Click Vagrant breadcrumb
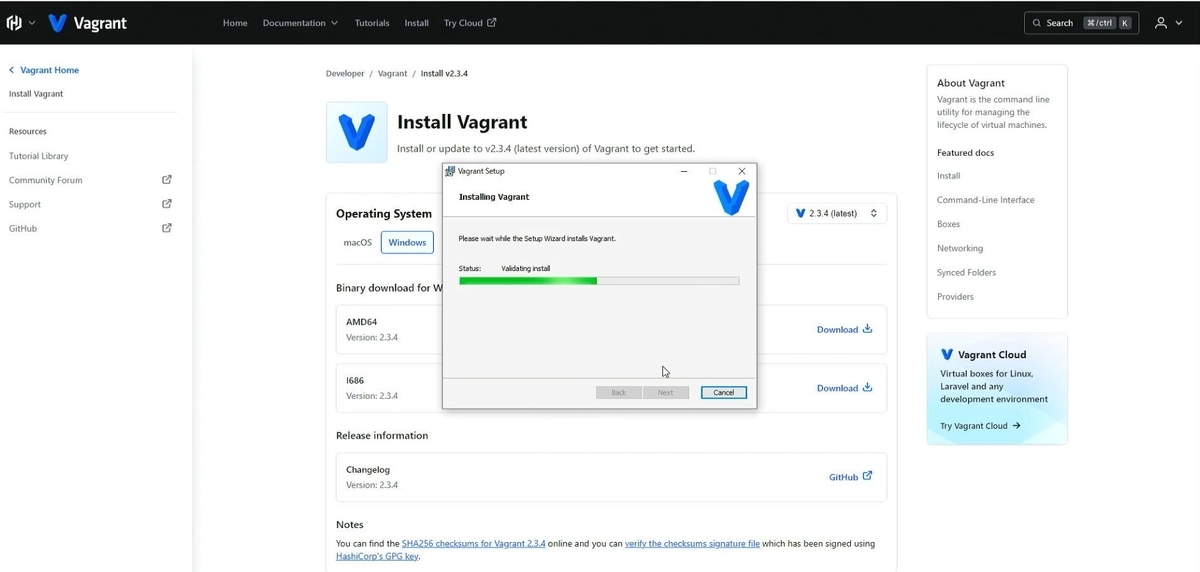Screen dimensions: 1200x572 pyautogui.click(x=393, y=74)
